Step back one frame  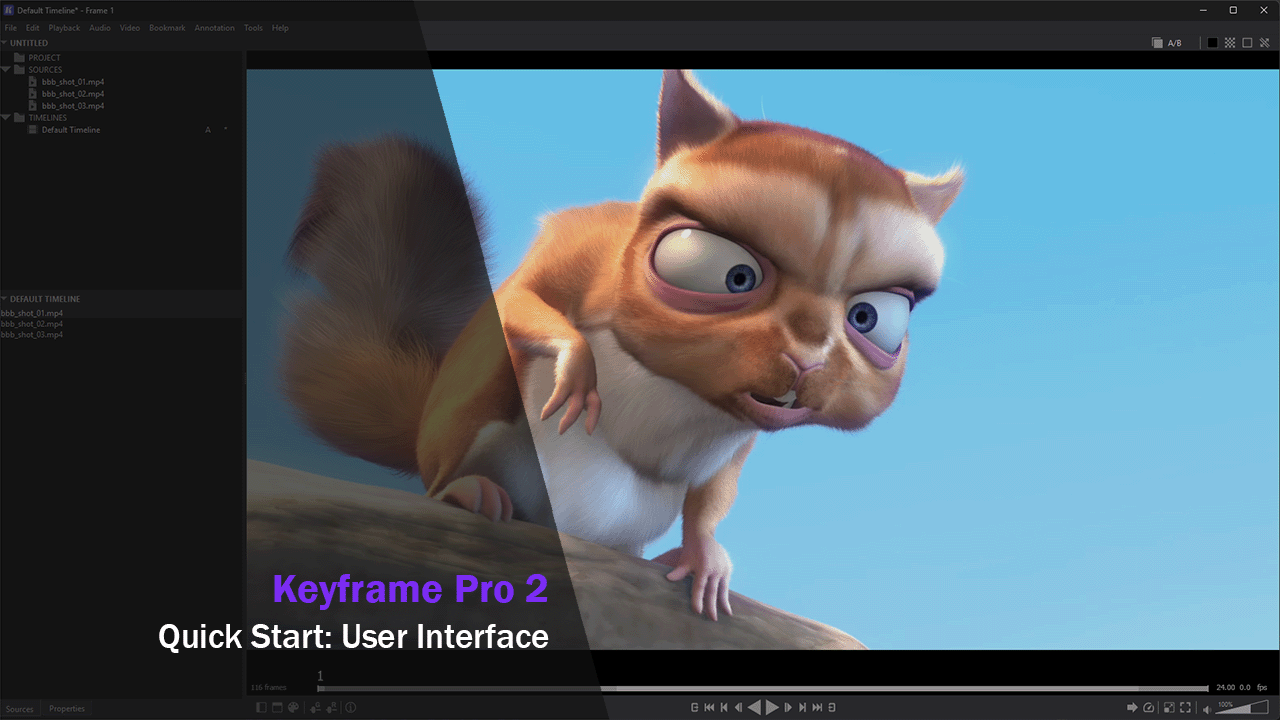click(739, 708)
